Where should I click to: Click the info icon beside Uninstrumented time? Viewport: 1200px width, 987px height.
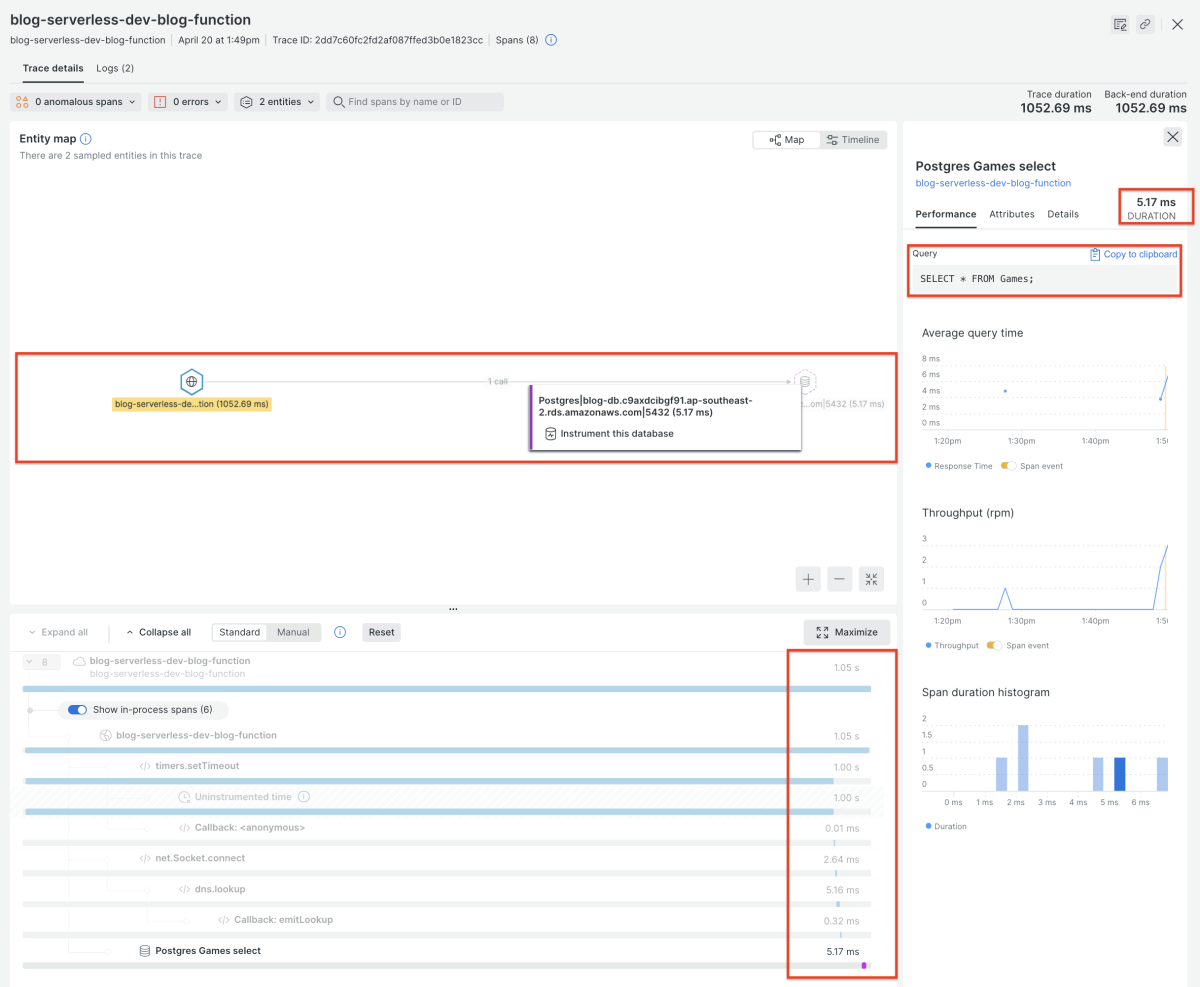coord(304,797)
